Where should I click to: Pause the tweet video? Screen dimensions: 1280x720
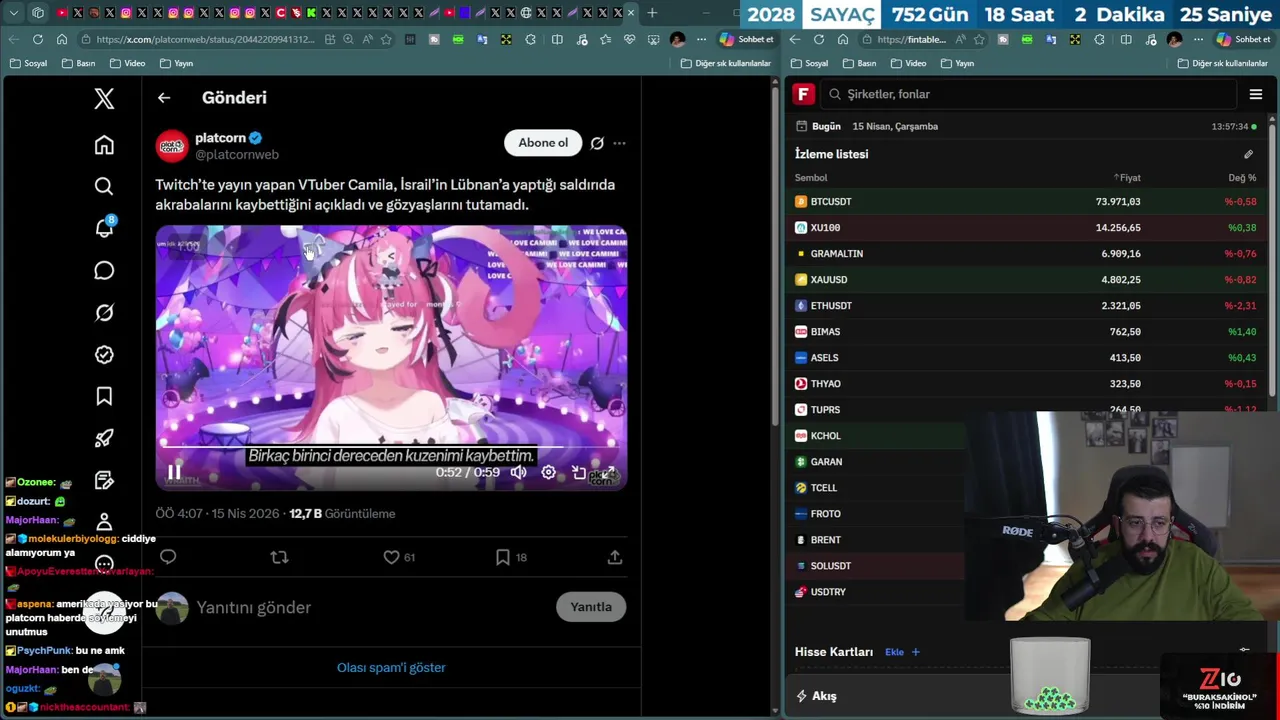coord(174,472)
